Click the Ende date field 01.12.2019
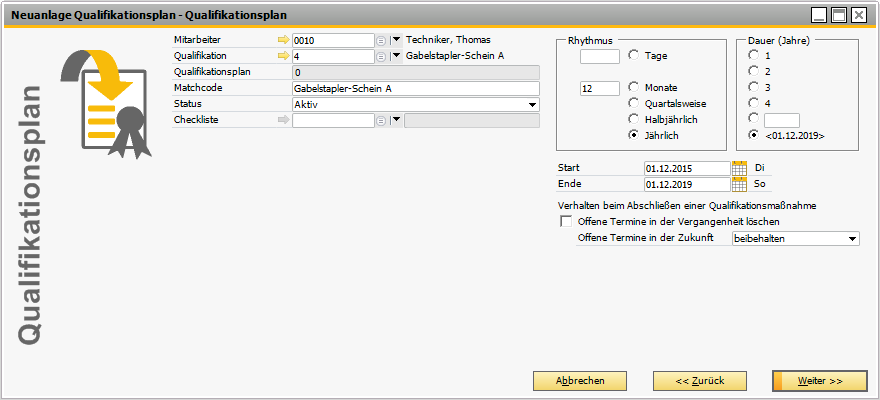Screen dimensions: 880x400 (688, 184)
